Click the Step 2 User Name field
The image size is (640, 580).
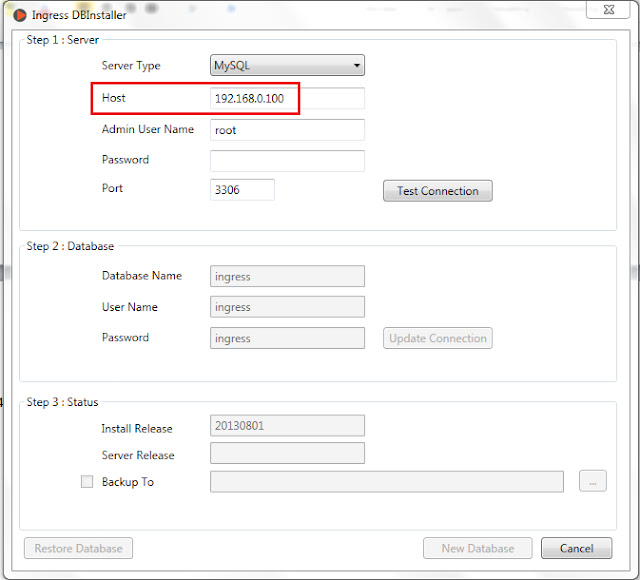pos(287,307)
